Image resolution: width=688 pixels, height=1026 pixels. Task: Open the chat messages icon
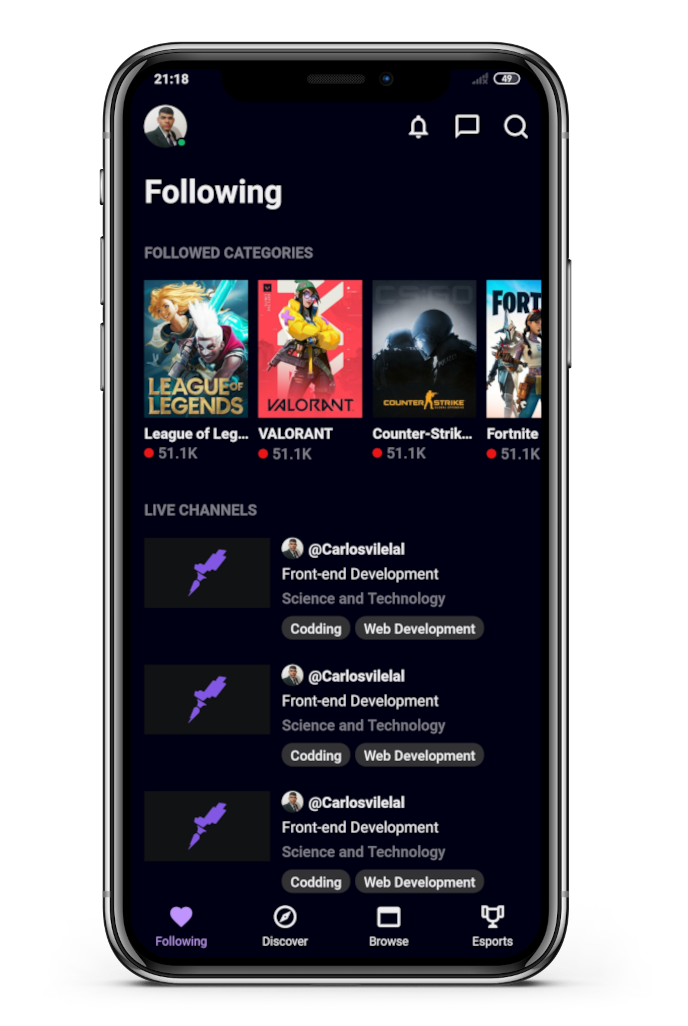[467, 126]
